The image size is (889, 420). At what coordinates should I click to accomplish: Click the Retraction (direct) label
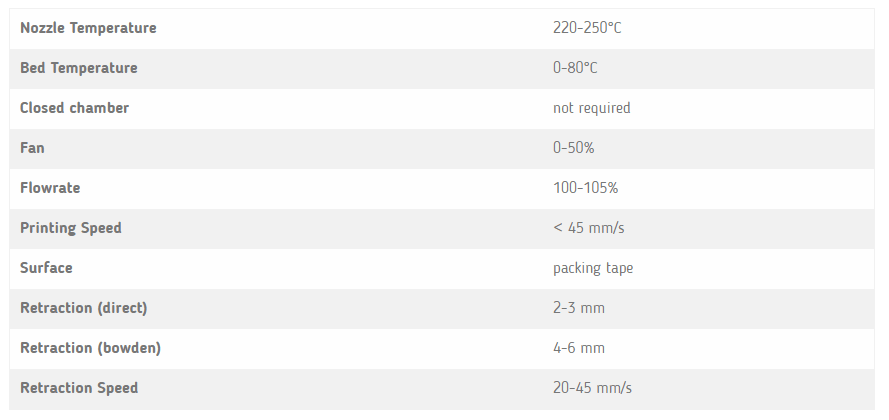click(84, 308)
